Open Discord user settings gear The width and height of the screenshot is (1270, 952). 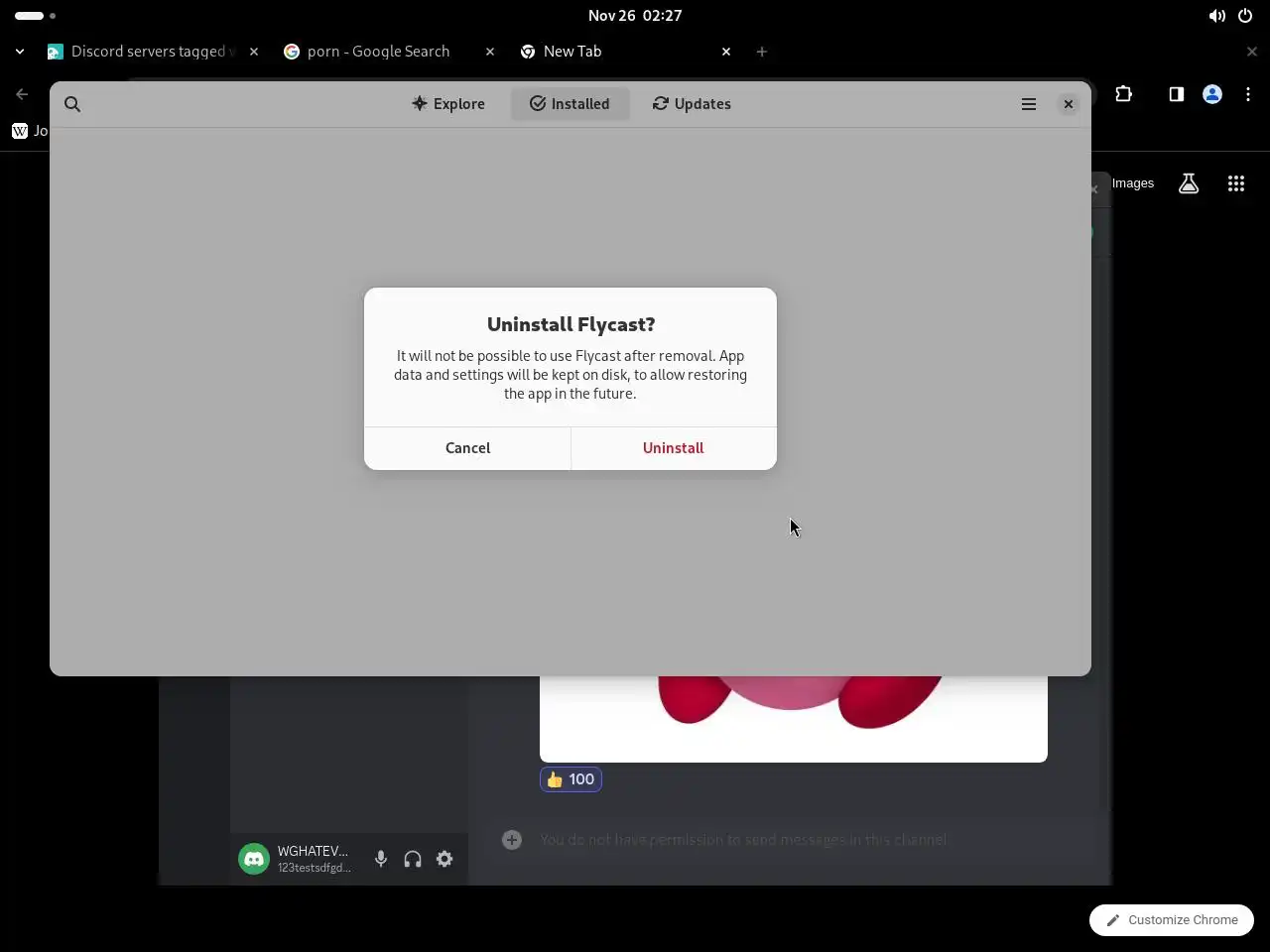pyautogui.click(x=444, y=859)
